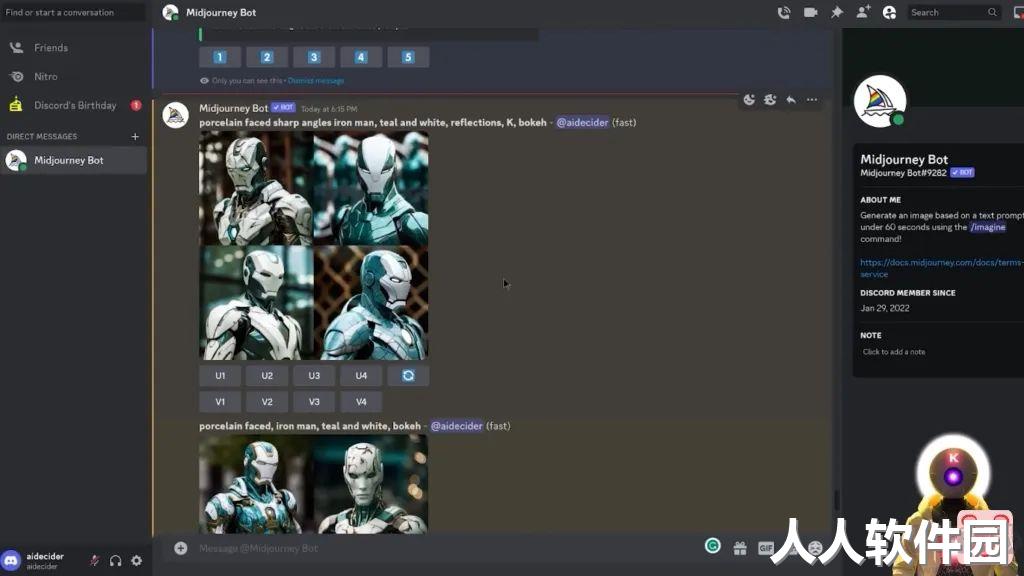The height and width of the screenshot is (576, 1024).
Task: Click the Midjourney Bot message author name
Action: (233, 108)
